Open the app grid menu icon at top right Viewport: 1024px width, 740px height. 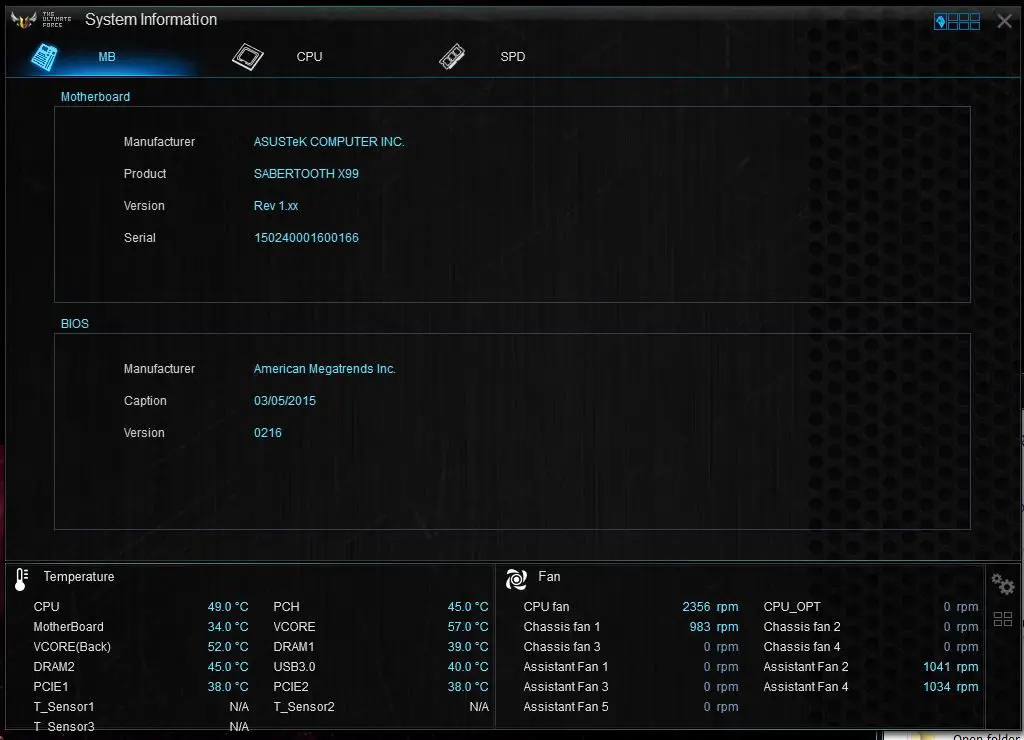click(x=957, y=22)
